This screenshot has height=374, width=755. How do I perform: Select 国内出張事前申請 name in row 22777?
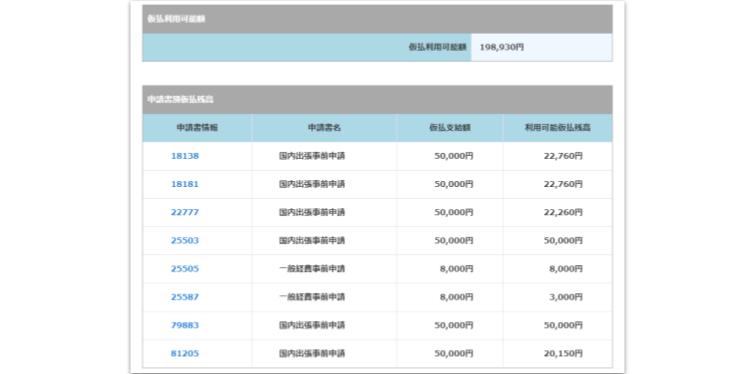pyautogui.click(x=312, y=212)
